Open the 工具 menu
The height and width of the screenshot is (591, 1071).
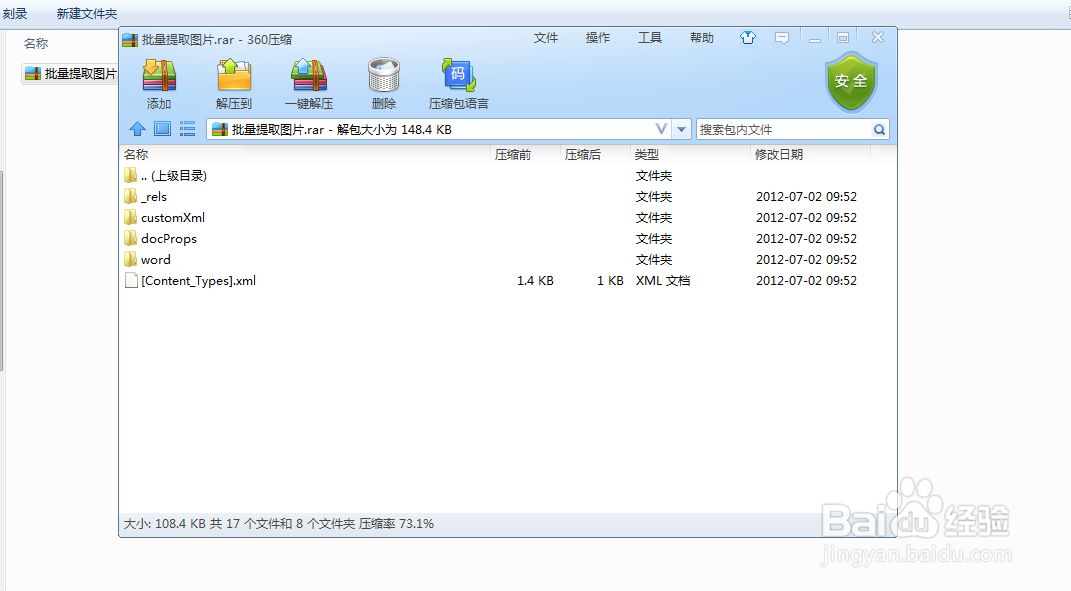click(650, 38)
